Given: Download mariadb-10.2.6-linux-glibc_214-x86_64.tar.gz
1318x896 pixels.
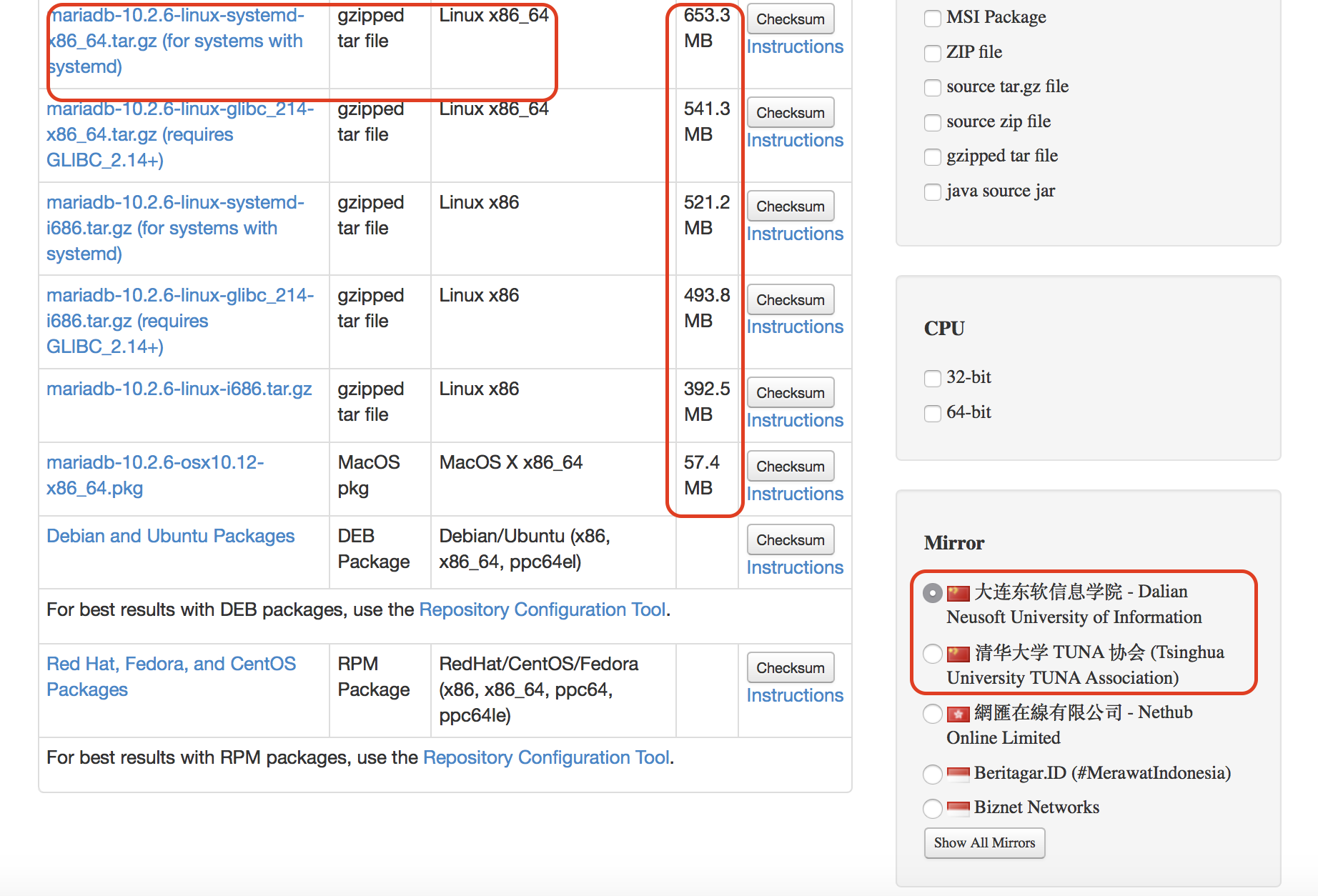Looking at the screenshot, I should pos(180,134).
